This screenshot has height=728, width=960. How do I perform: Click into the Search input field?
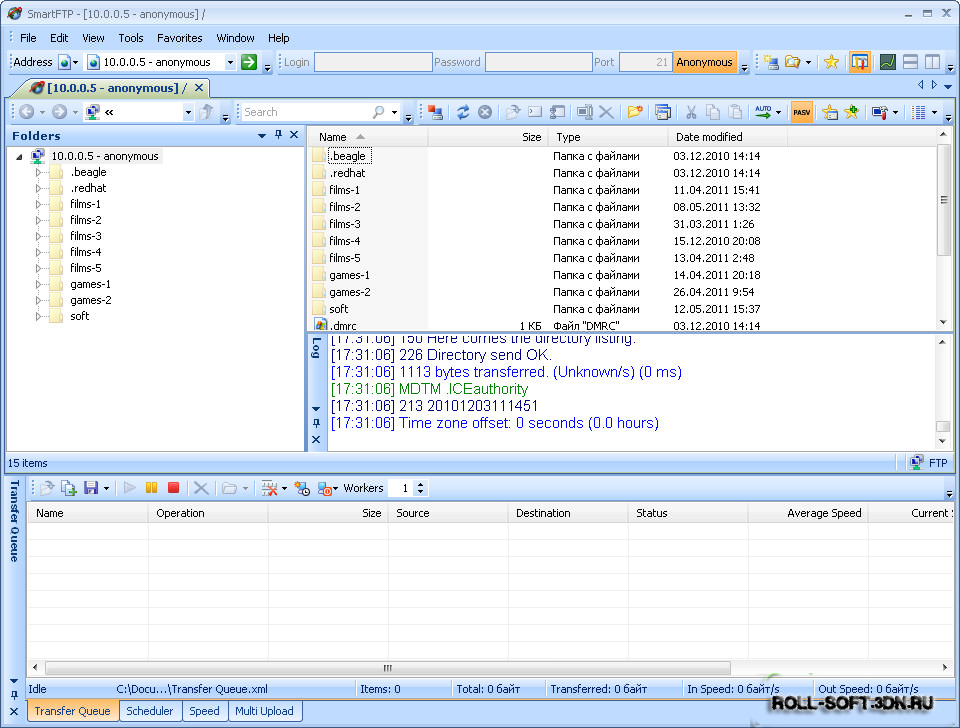pos(306,112)
